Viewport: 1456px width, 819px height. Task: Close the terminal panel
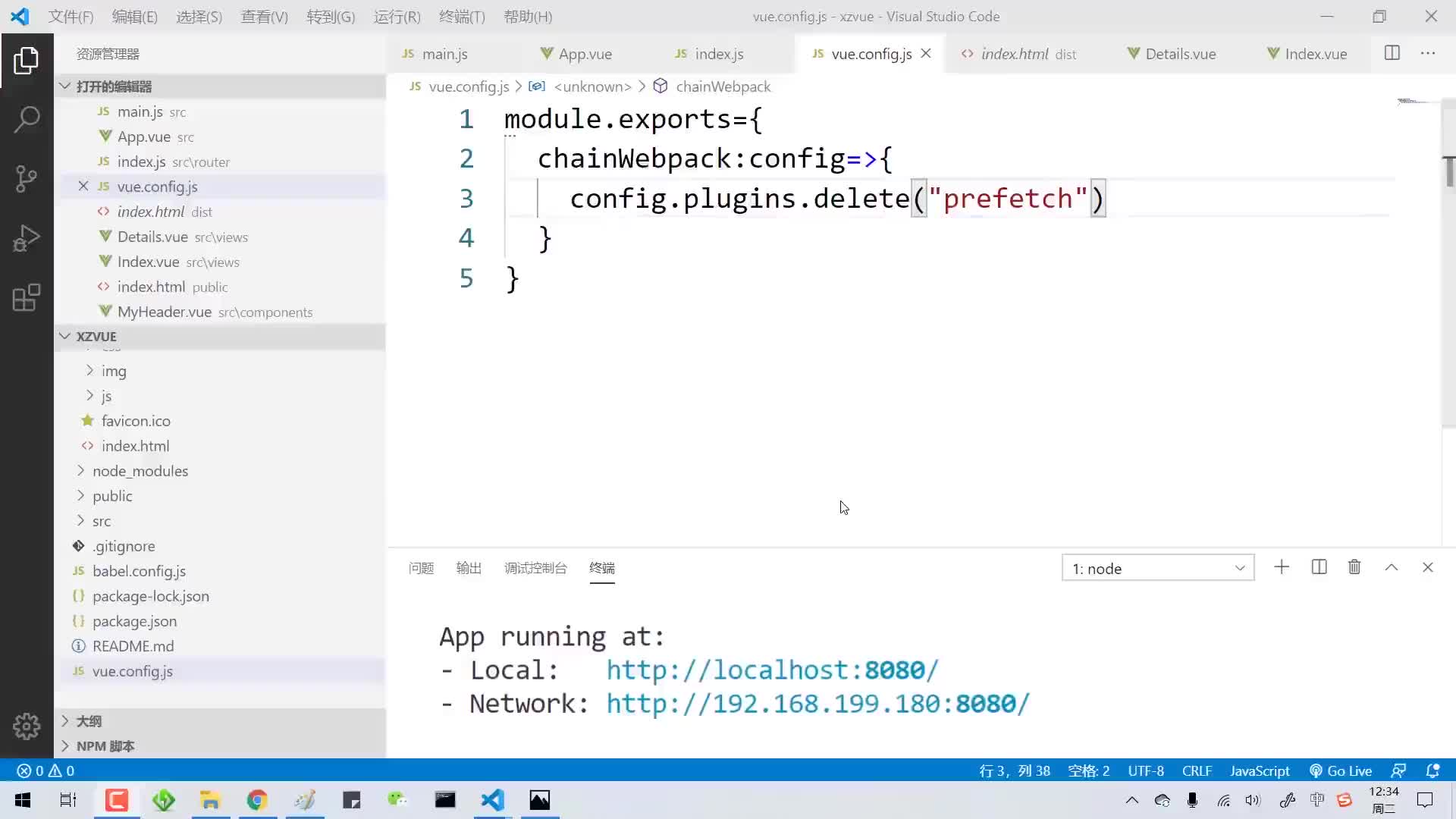tap(1428, 567)
